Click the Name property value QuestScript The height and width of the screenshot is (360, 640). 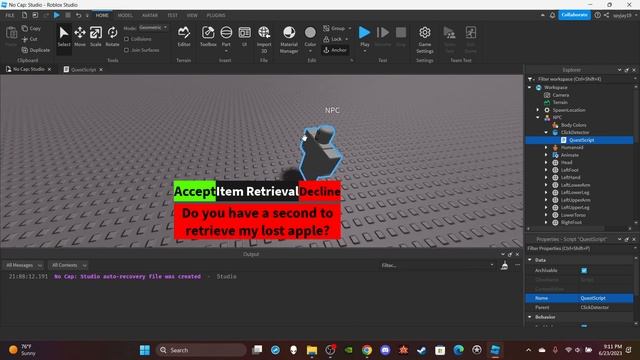pyautogui.click(x=606, y=298)
